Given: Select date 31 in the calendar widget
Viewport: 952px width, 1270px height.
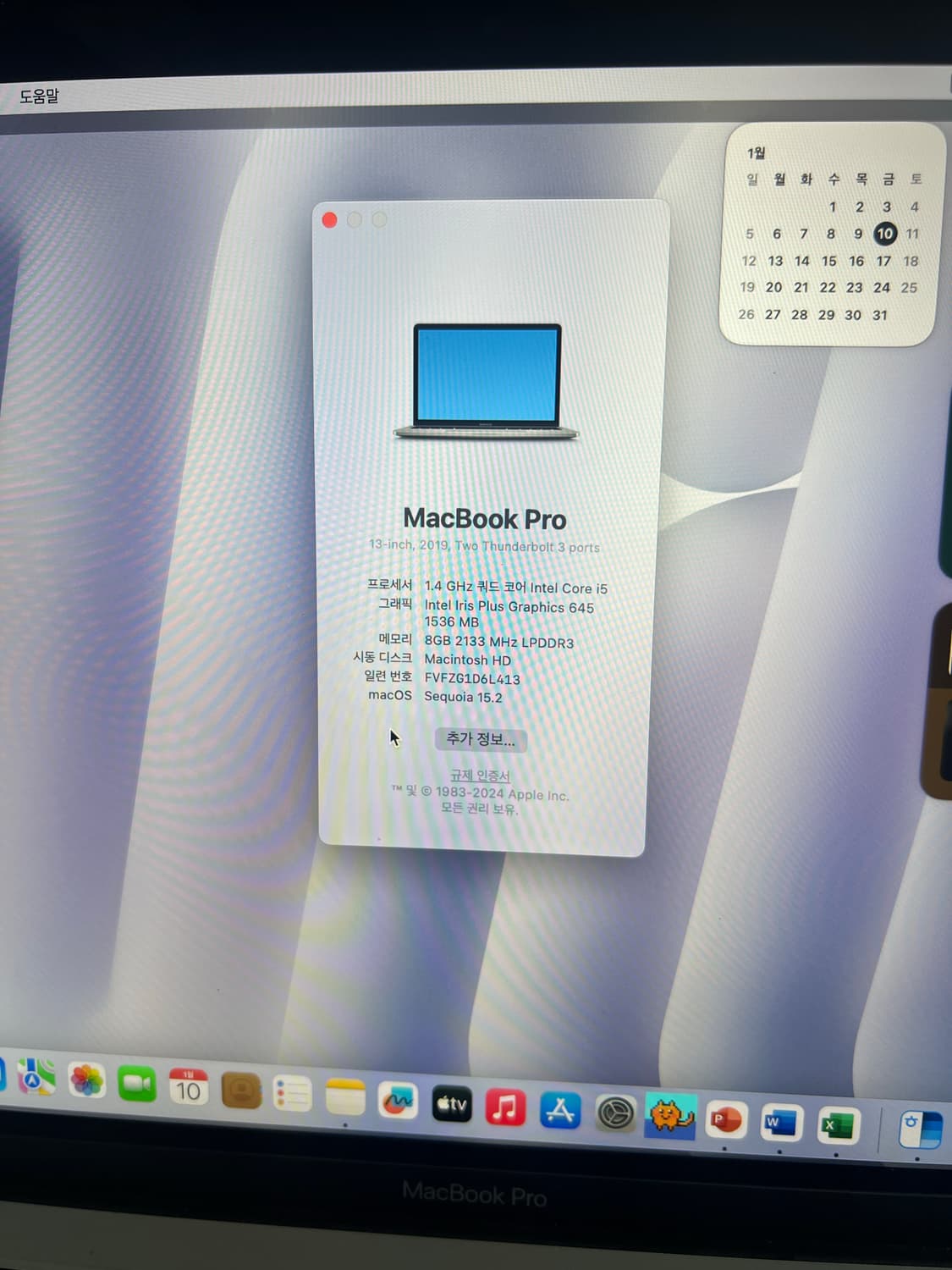Looking at the screenshot, I should click(x=880, y=315).
